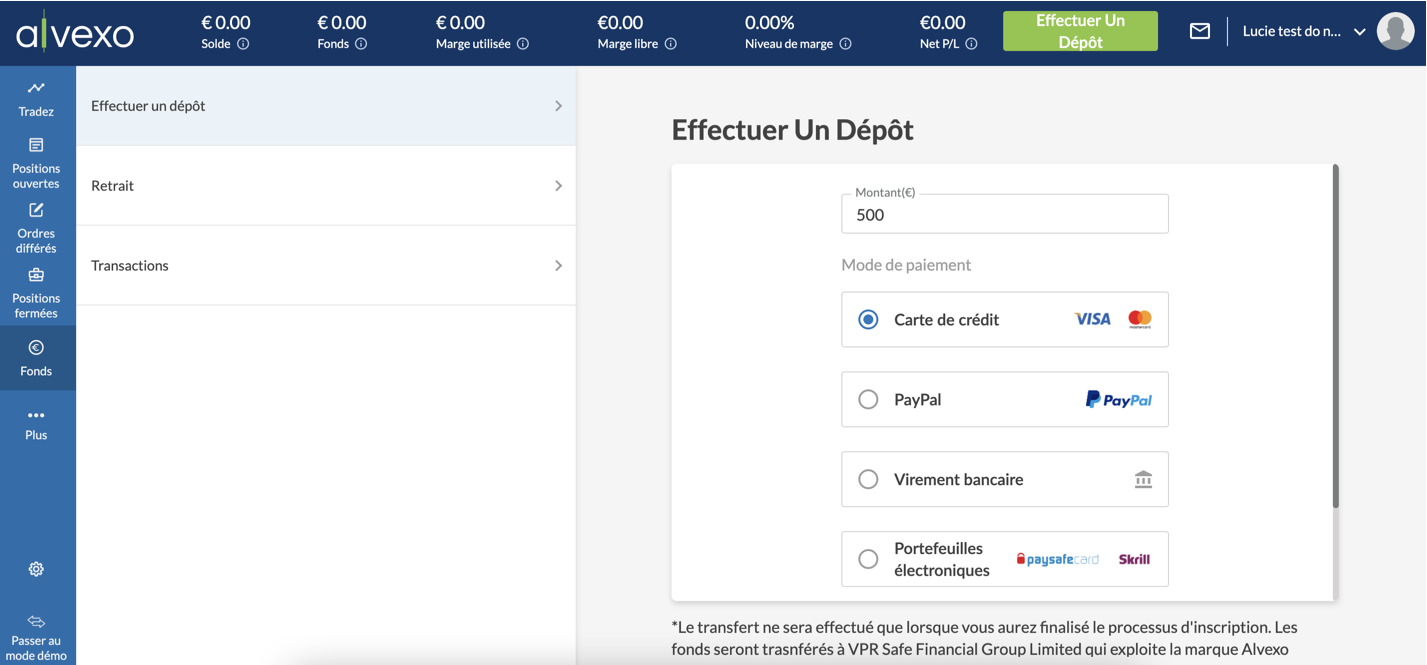
Task: Click the Montant amount input field
Action: coord(1004,215)
